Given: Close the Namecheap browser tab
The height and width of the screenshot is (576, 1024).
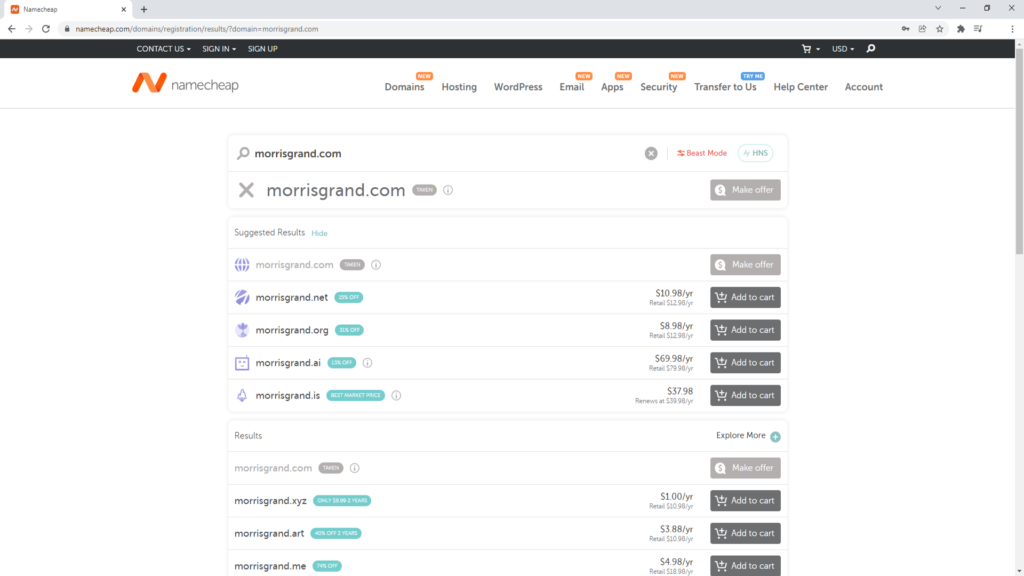Looking at the screenshot, I should point(123,9).
